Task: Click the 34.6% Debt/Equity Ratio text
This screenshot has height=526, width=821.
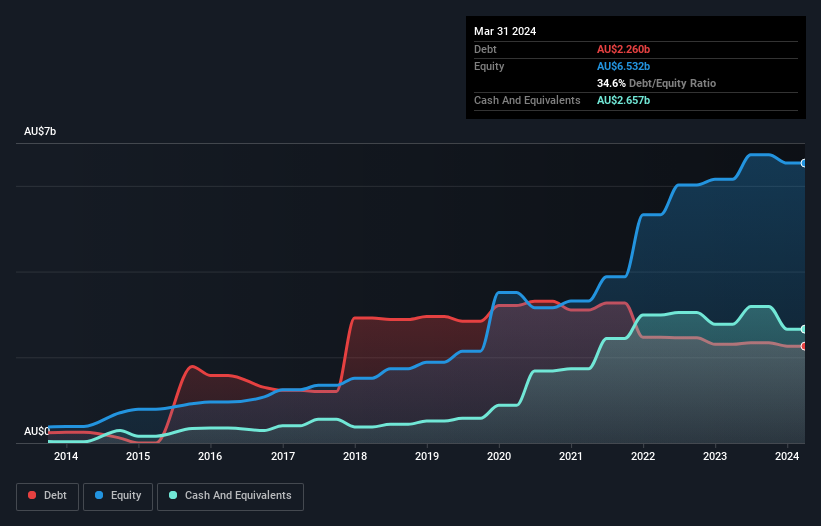Action: [656, 83]
